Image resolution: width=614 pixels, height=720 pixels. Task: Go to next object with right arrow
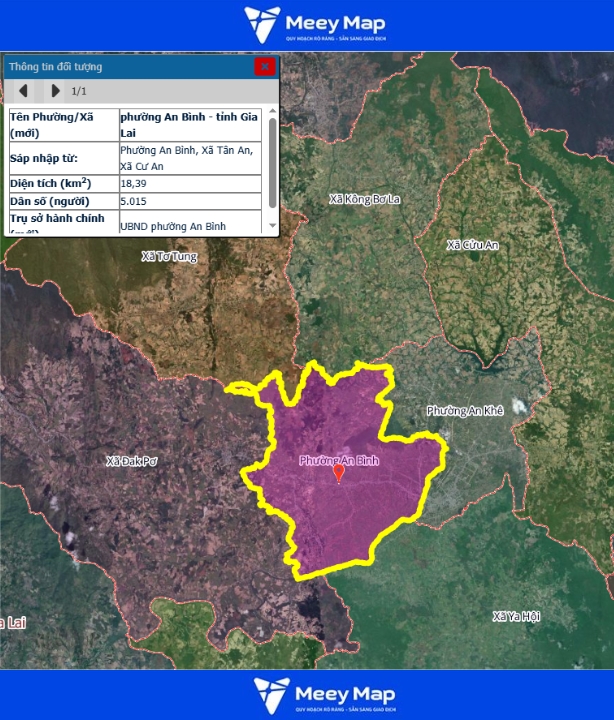55,91
